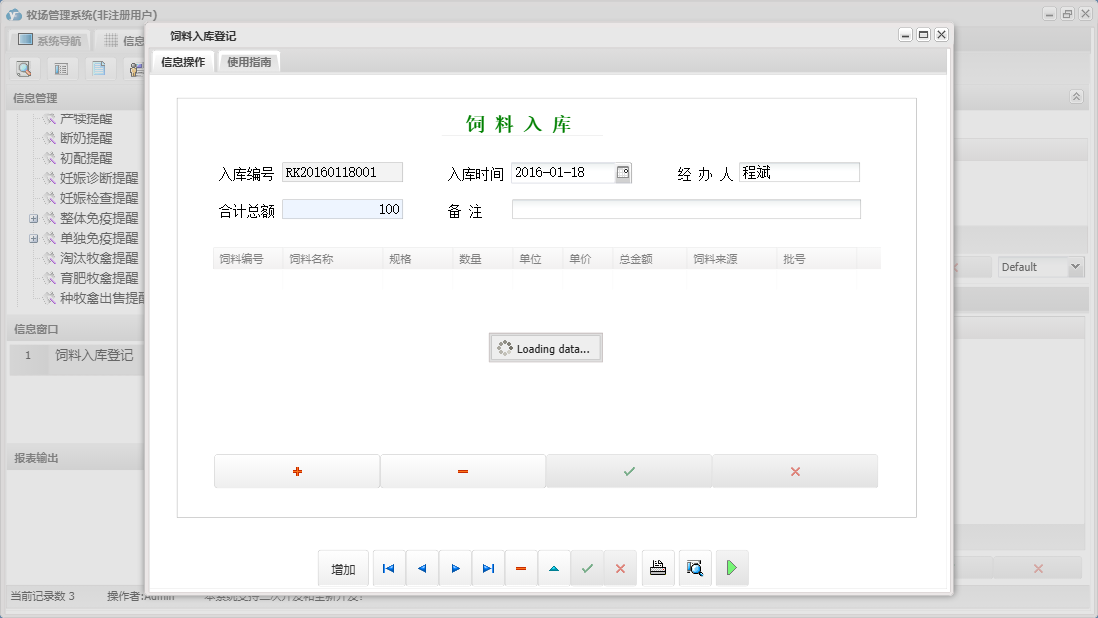Viewport: 1098px width, 618px height.
Task: Print the feed inbound record
Action: 658,568
